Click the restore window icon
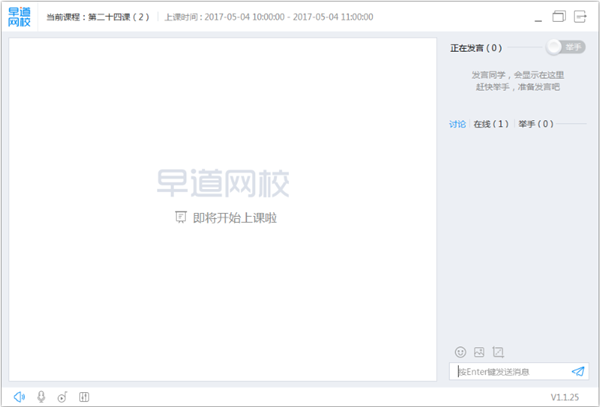Viewport: 600px width, 407px height. 559,16
